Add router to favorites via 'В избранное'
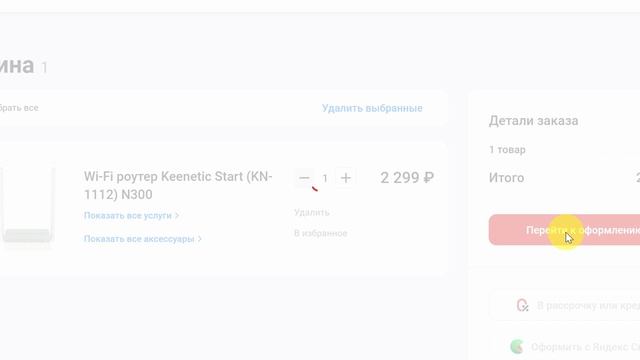The width and height of the screenshot is (640, 360). 321,233
